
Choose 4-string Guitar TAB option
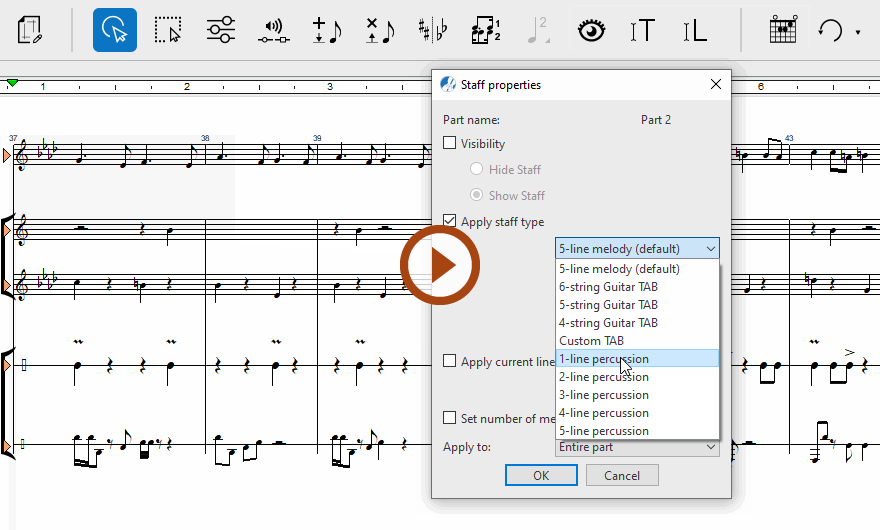point(637,323)
